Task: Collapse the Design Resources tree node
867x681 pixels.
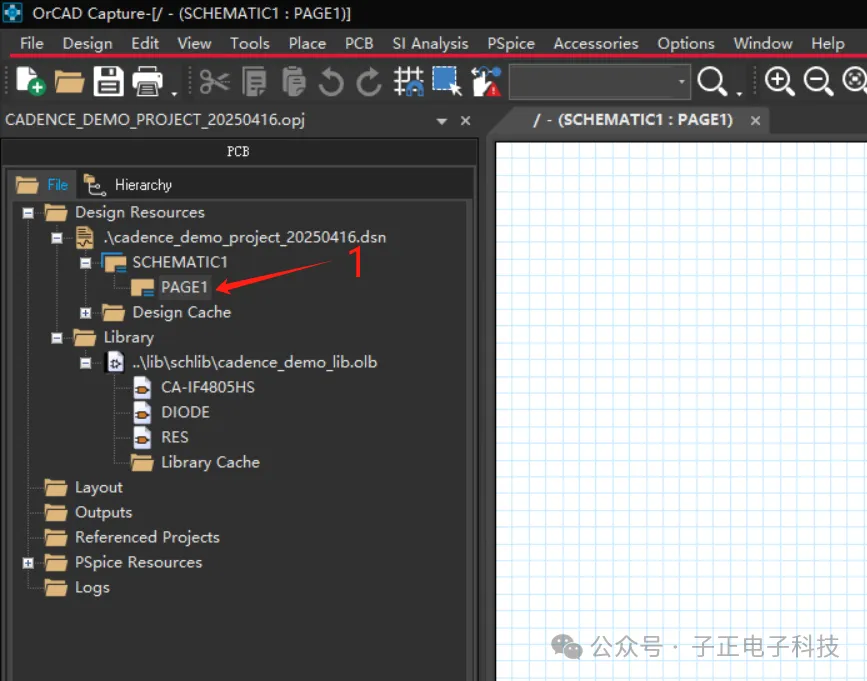Action: pos(28,213)
